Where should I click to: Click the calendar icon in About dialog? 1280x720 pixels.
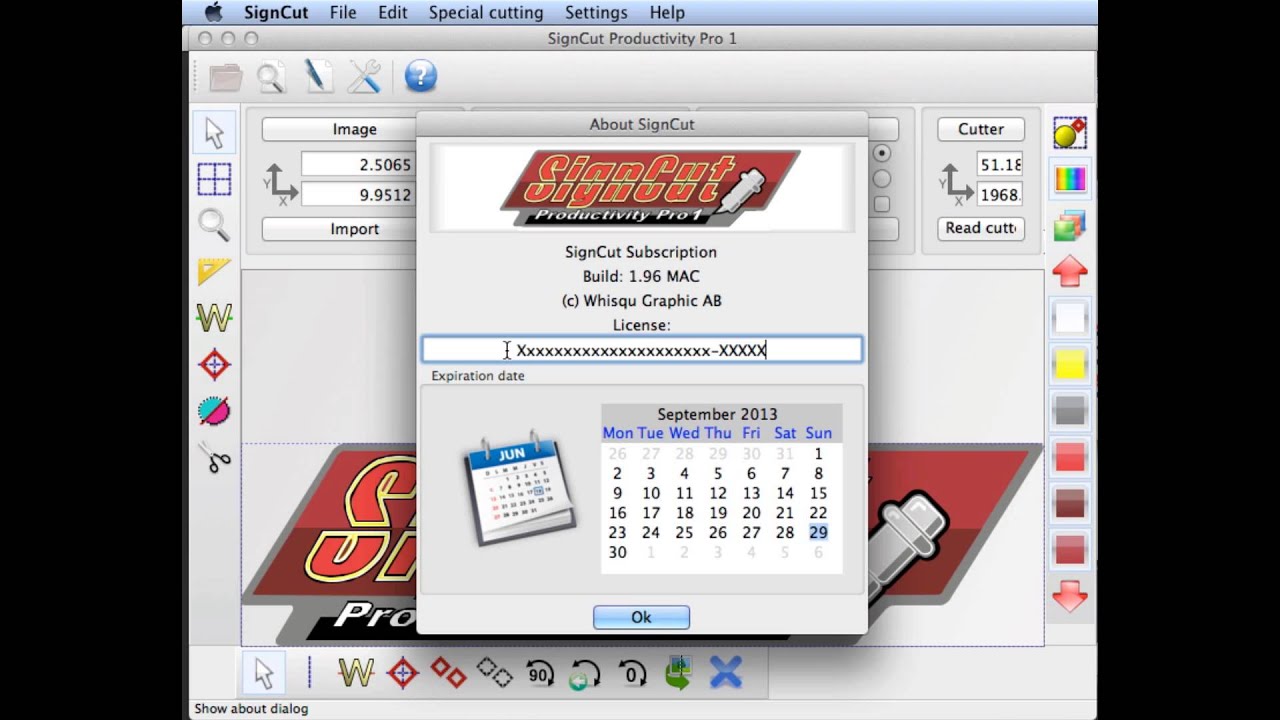pyautogui.click(x=519, y=488)
